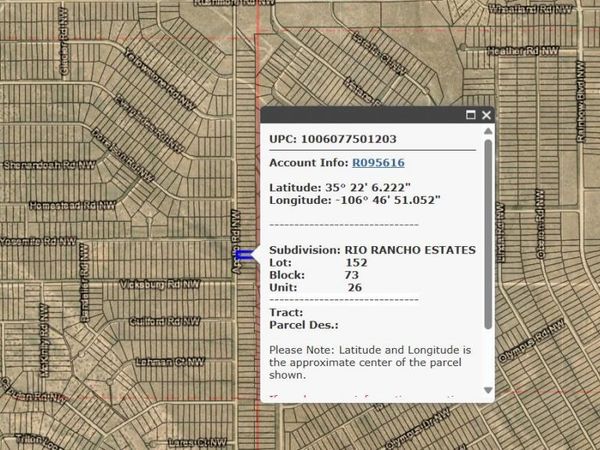Viewport: 600px width, 450px height.
Task: Click Shenandoah Rd NW street label
Action: 49,165
